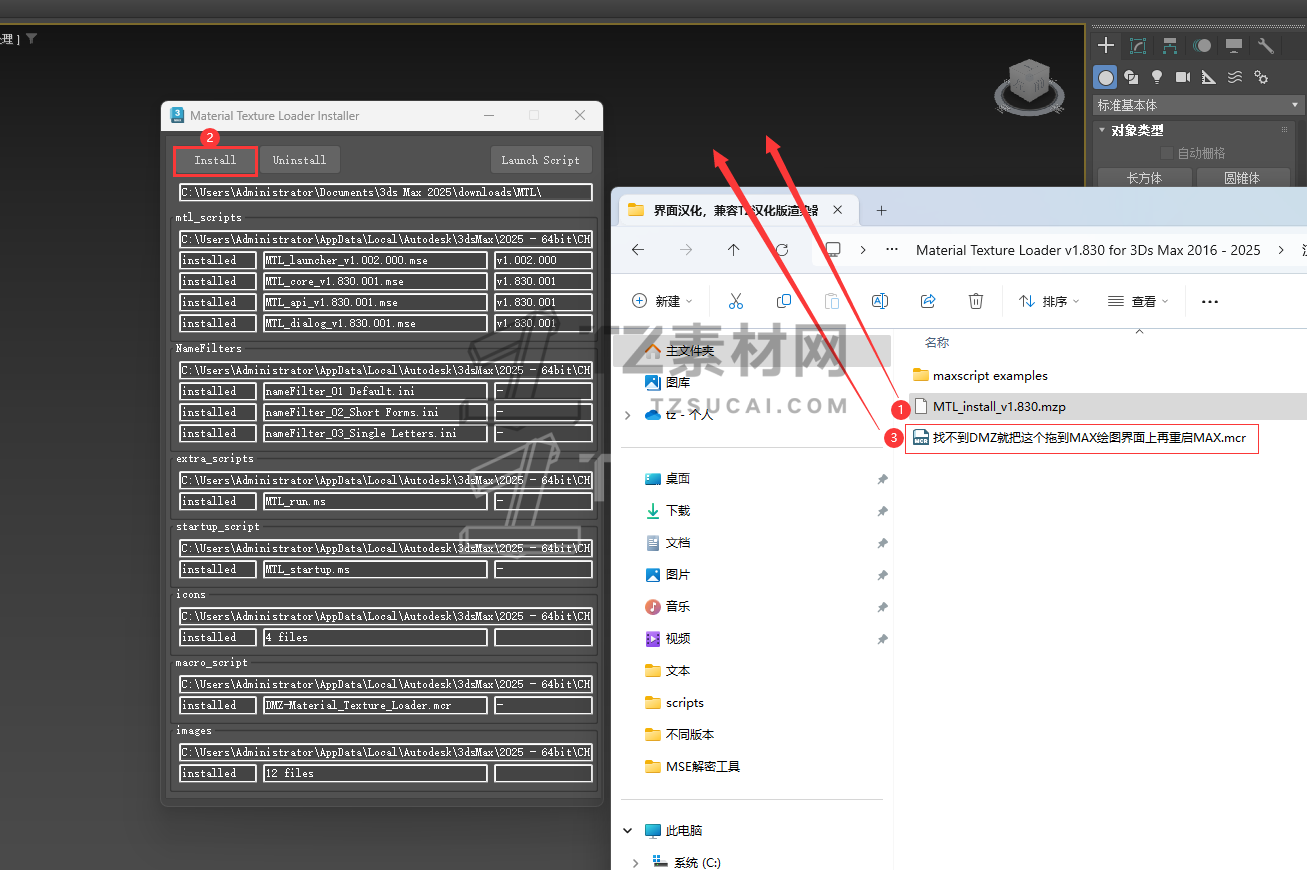Open the Motion tab in command panel

[1202, 45]
